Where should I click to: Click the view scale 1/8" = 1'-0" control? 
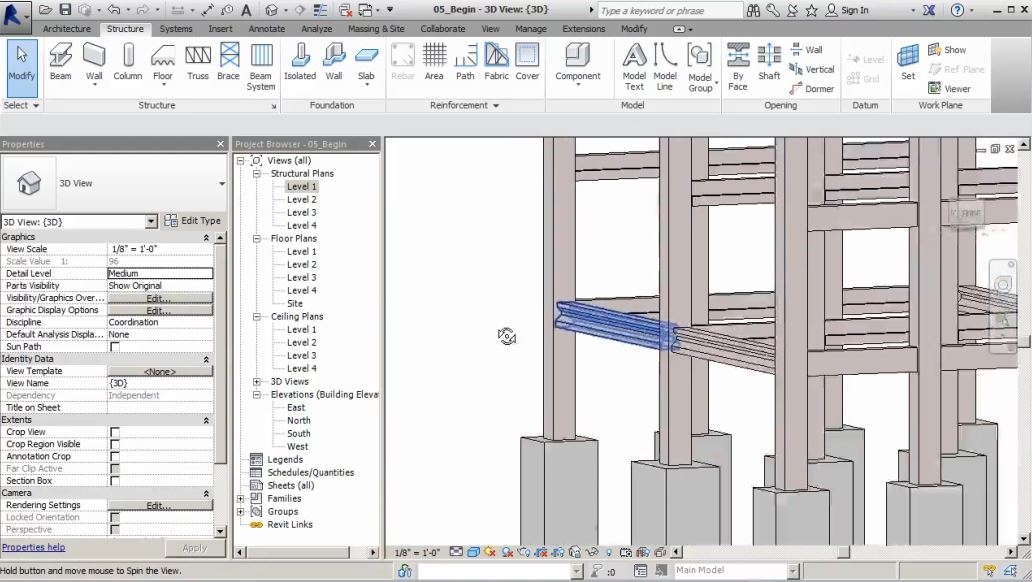click(417, 552)
